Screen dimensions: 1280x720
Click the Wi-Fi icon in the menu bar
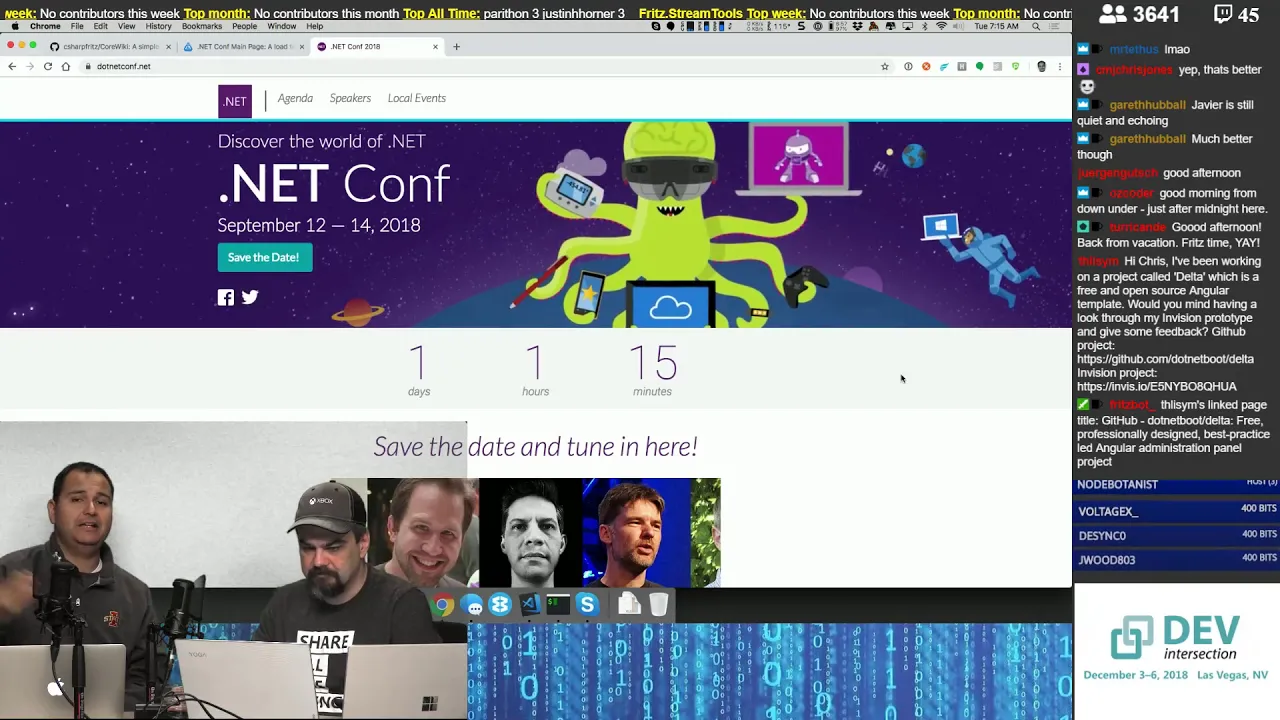941,26
